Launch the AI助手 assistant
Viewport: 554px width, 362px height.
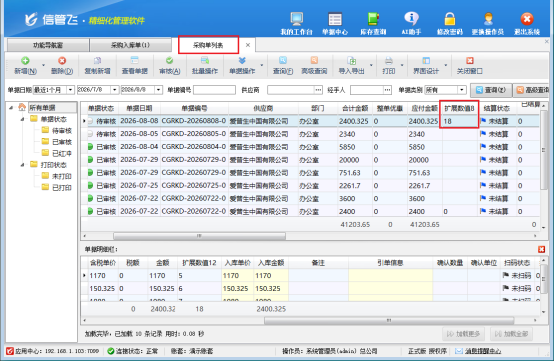pos(411,23)
